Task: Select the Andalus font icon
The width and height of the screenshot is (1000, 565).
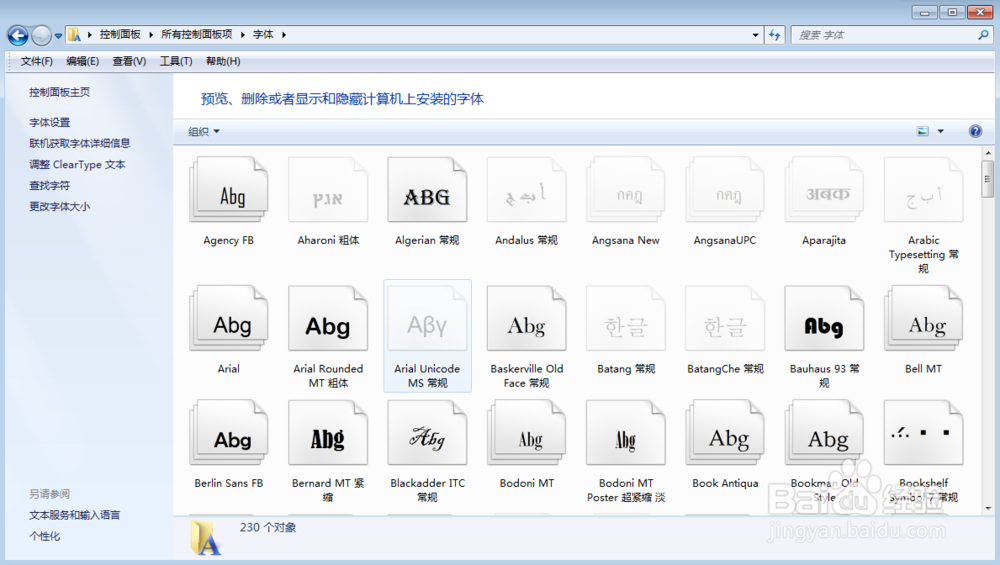Action: pos(526,190)
